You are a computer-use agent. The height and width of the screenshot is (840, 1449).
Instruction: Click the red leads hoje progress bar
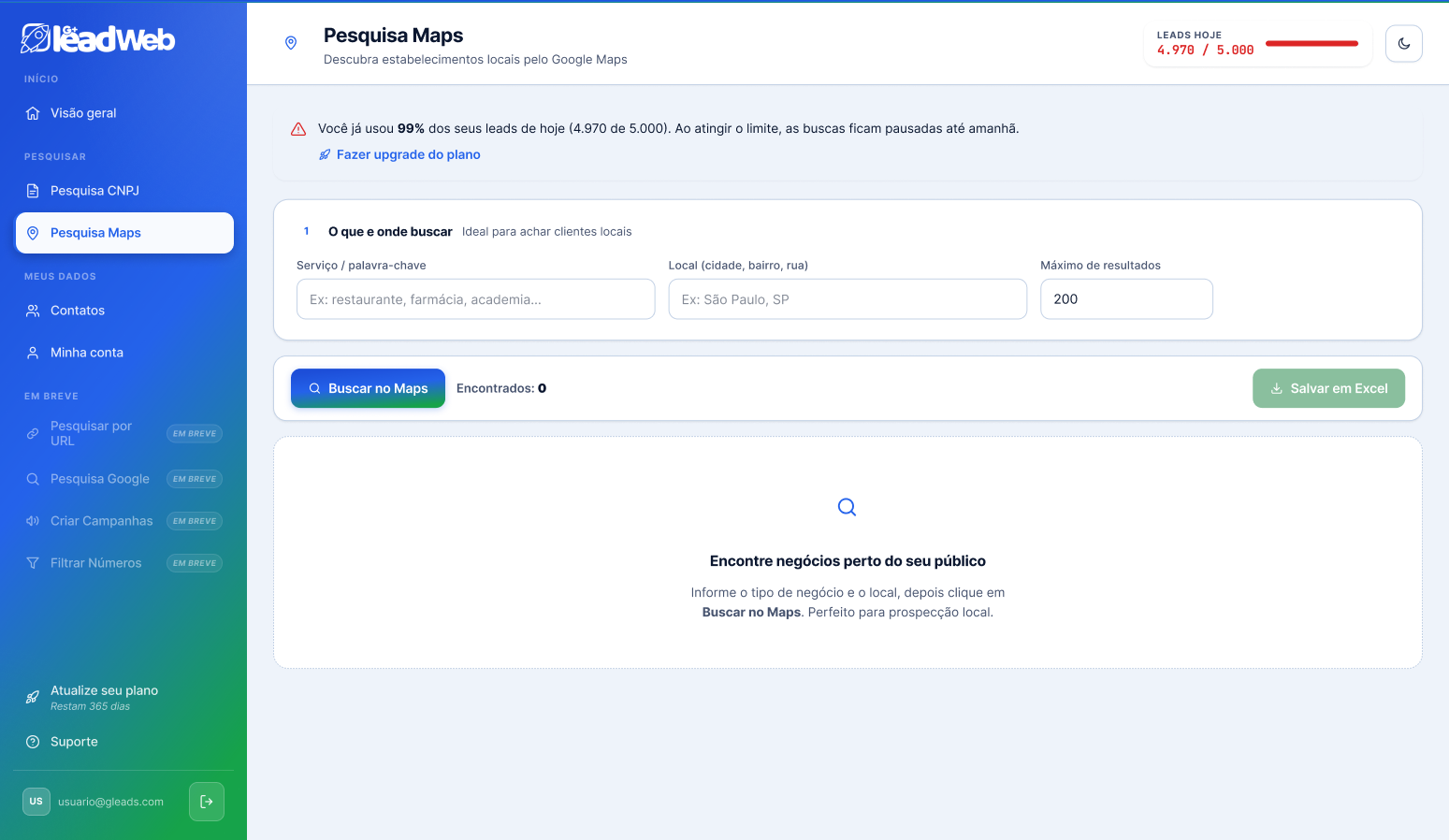click(1311, 43)
